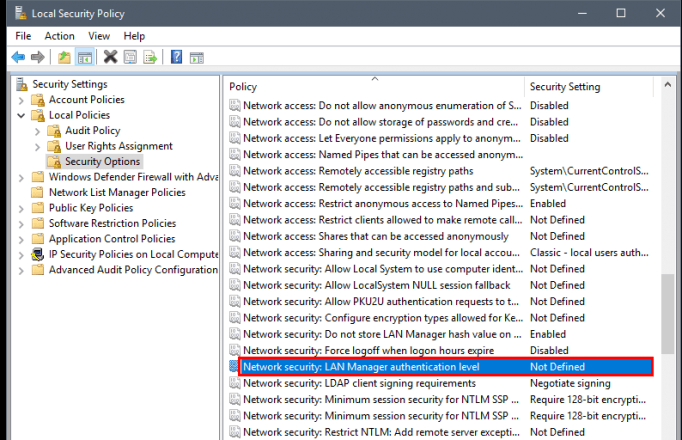Go up one level with folder icon
This screenshot has height=440, width=682.
point(64,57)
